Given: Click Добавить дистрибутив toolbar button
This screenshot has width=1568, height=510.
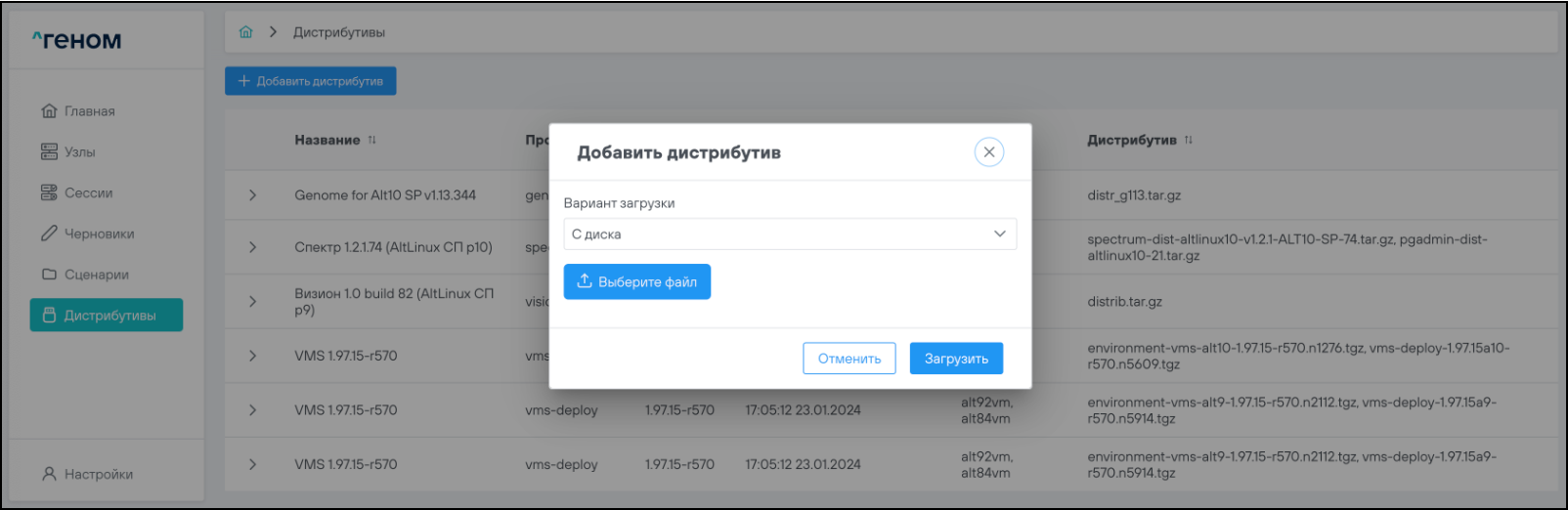Looking at the screenshot, I should point(311,81).
